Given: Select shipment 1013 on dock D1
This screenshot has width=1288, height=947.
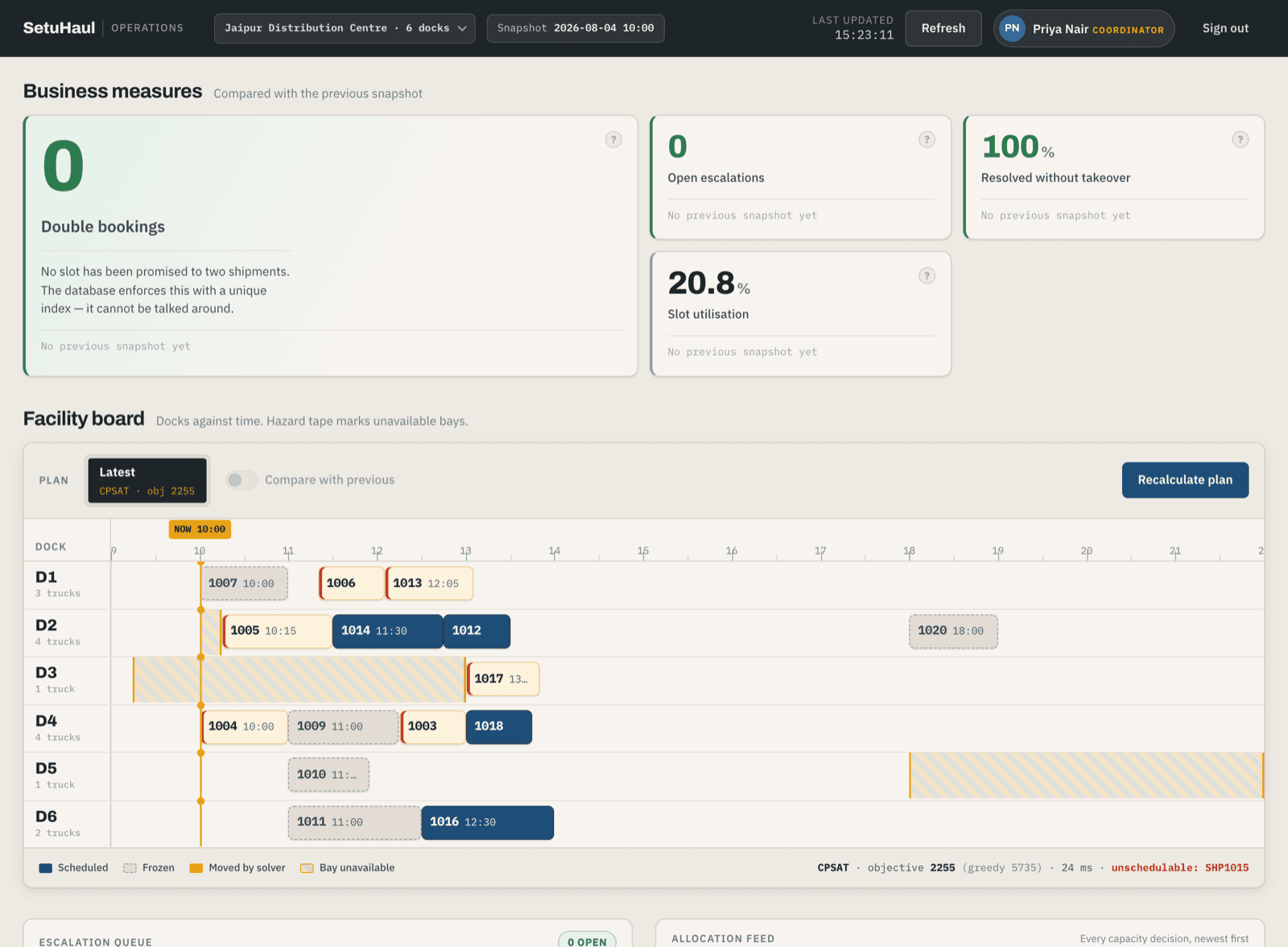Looking at the screenshot, I should tap(429, 584).
